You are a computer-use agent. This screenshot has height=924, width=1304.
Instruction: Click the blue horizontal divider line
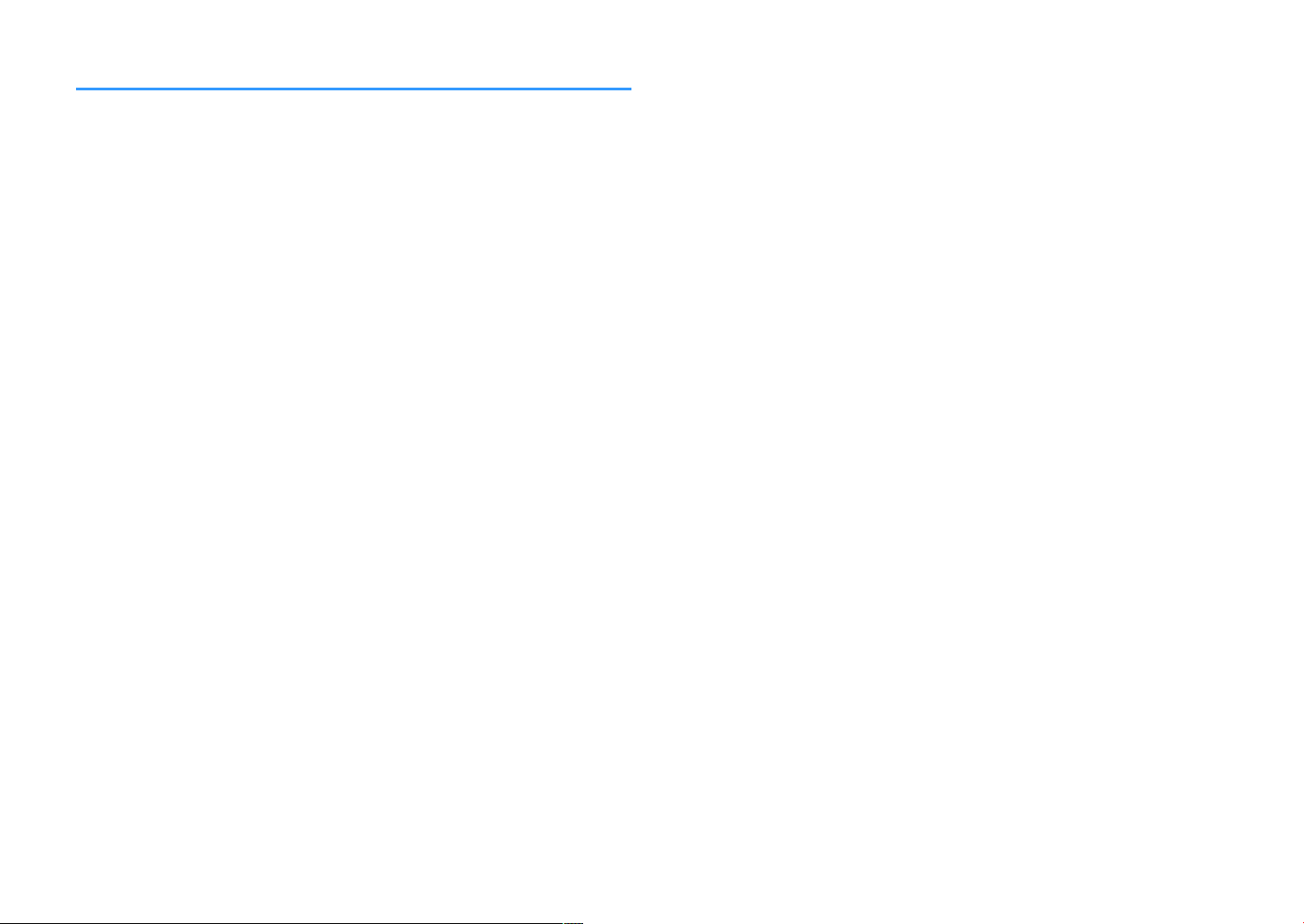coord(353,89)
